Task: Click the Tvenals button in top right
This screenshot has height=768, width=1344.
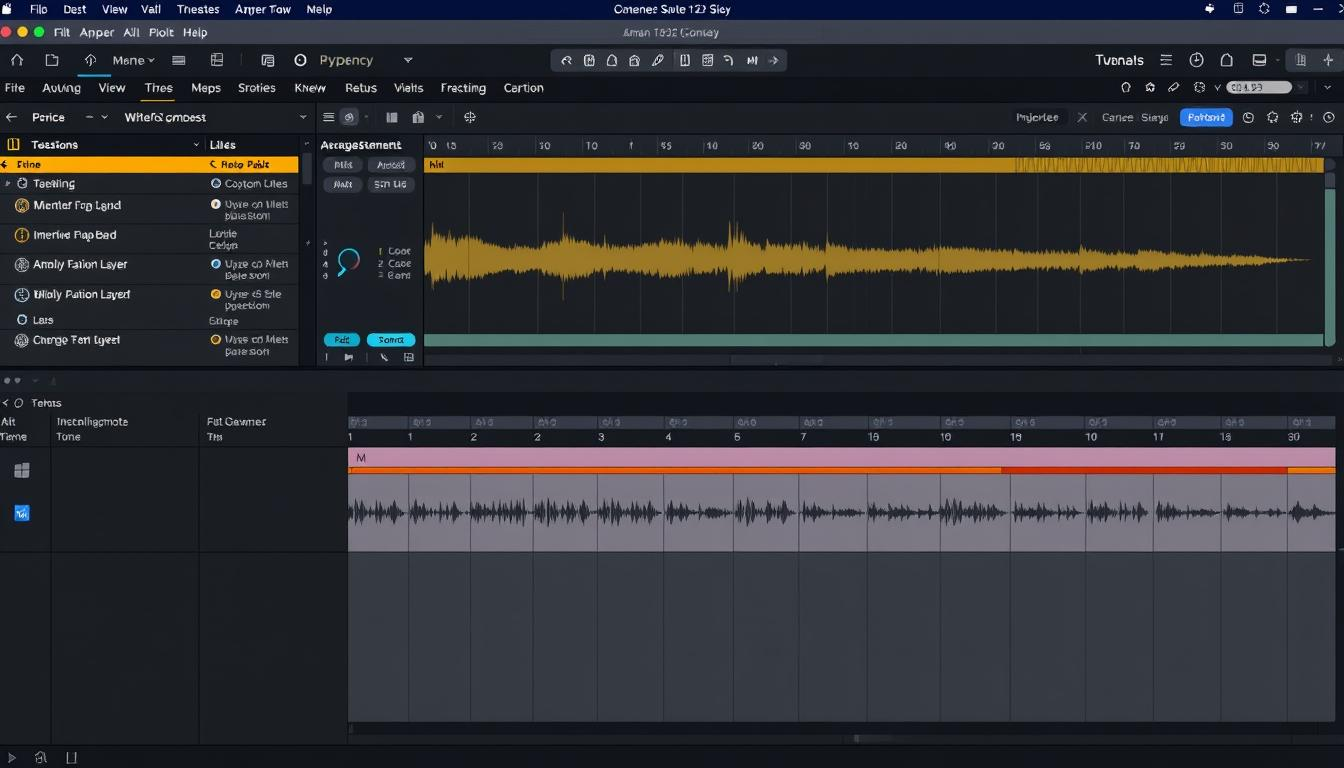Action: pyautogui.click(x=1119, y=60)
